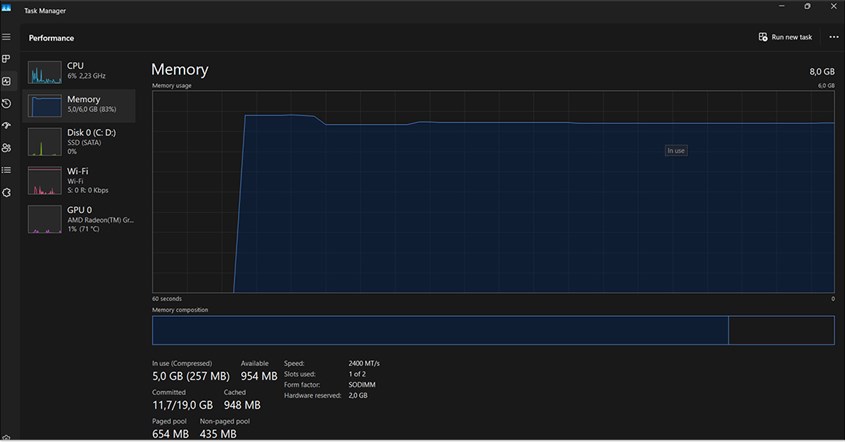Screen dimensions: 845x442
Task: Open the App history page icon
Action: pos(6,103)
